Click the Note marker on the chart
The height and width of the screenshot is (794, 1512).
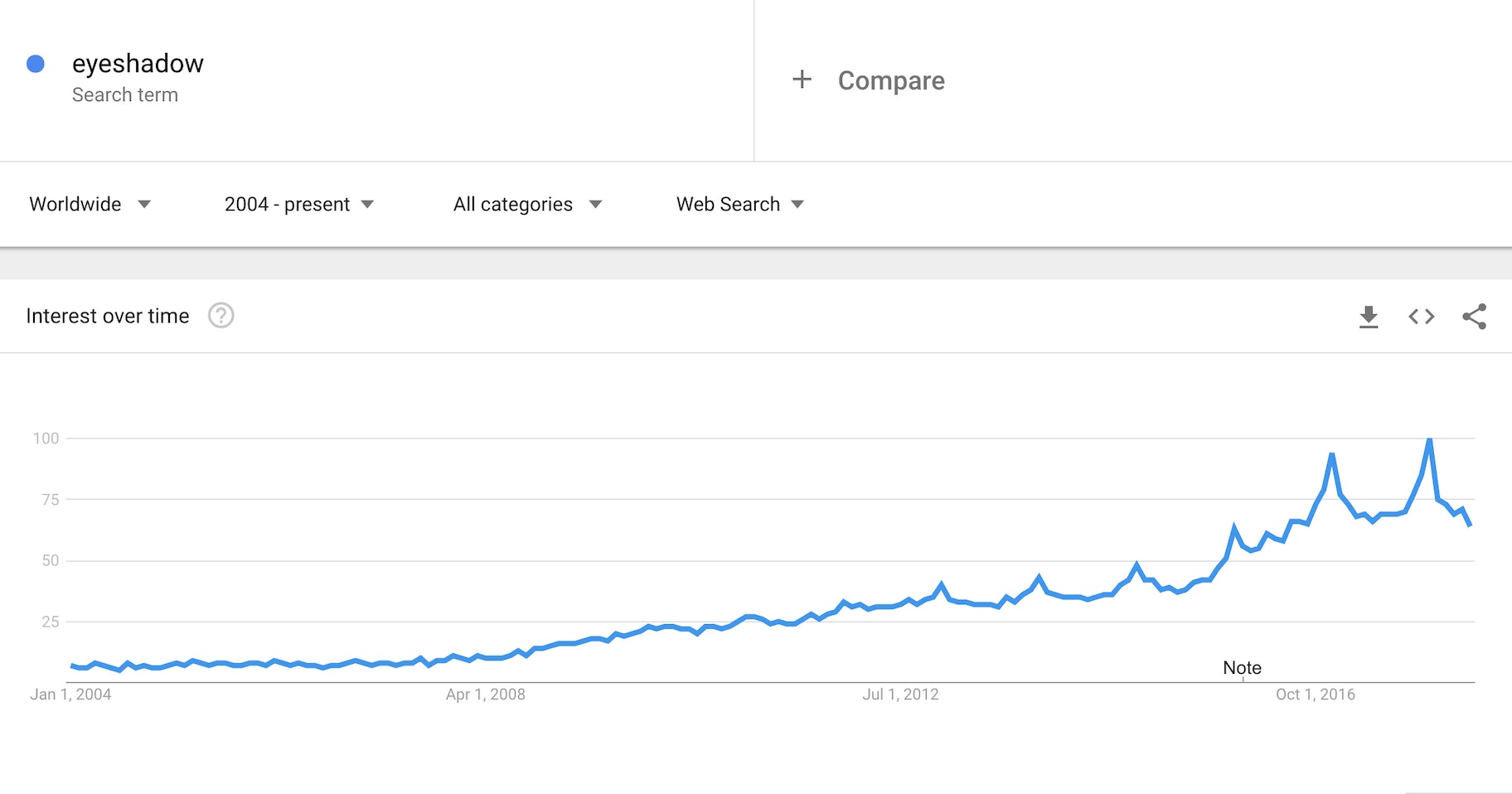click(1241, 667)
